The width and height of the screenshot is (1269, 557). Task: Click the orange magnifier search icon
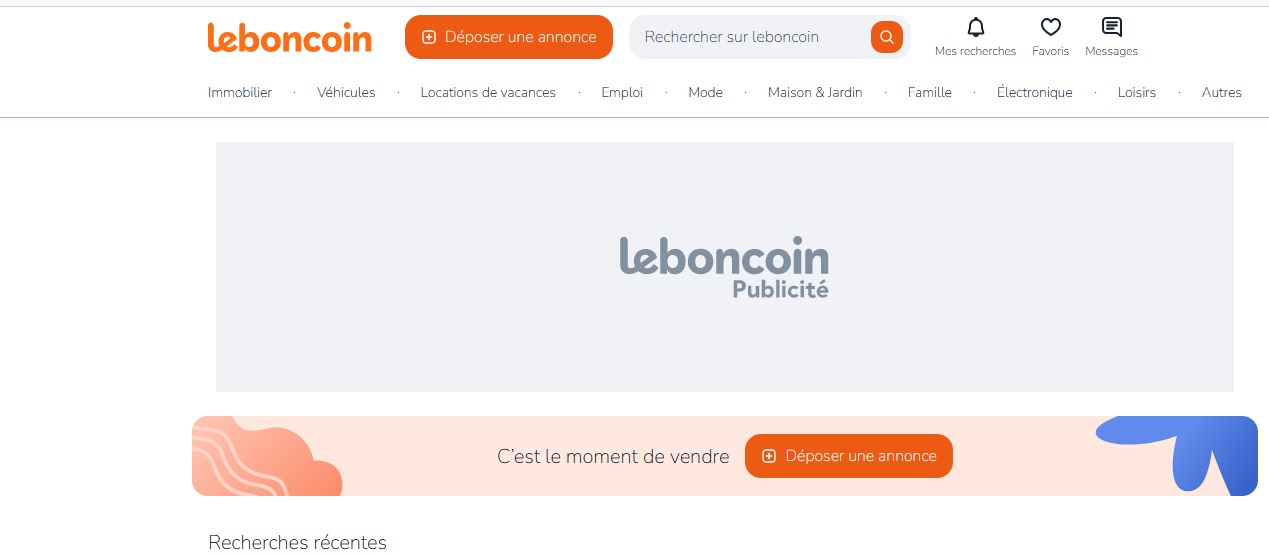(886, 37)
